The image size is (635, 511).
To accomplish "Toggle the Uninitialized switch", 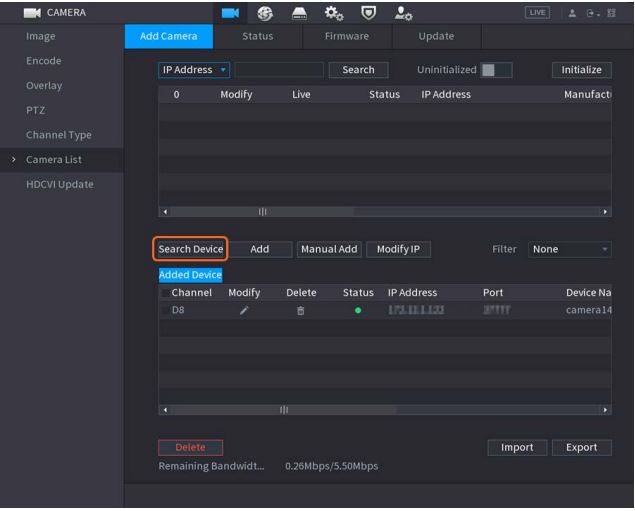I will [x=496, y=70].
